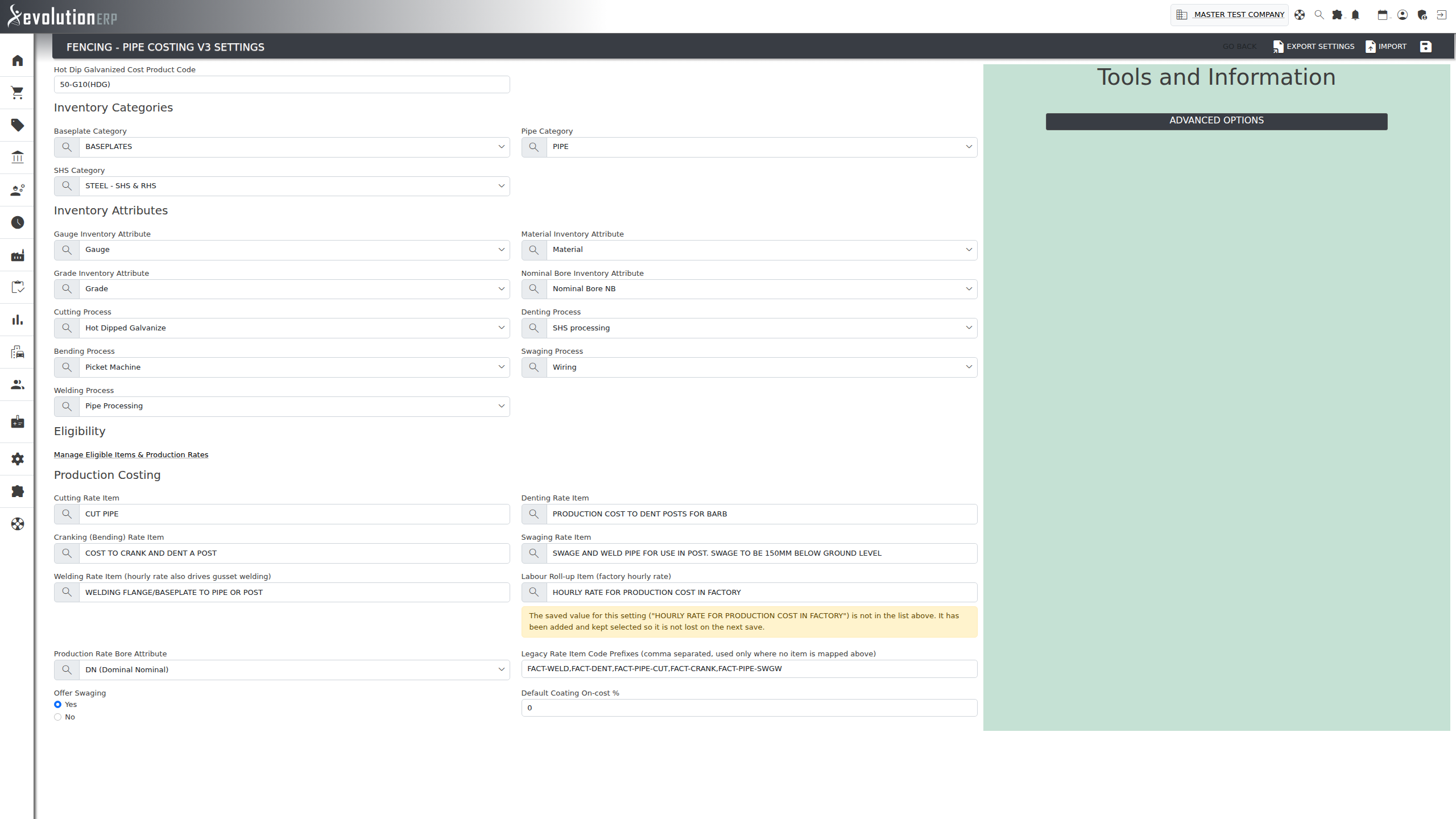
Task: Expand the Baseplate Category dropdown
Action: [x=294, y=147]
